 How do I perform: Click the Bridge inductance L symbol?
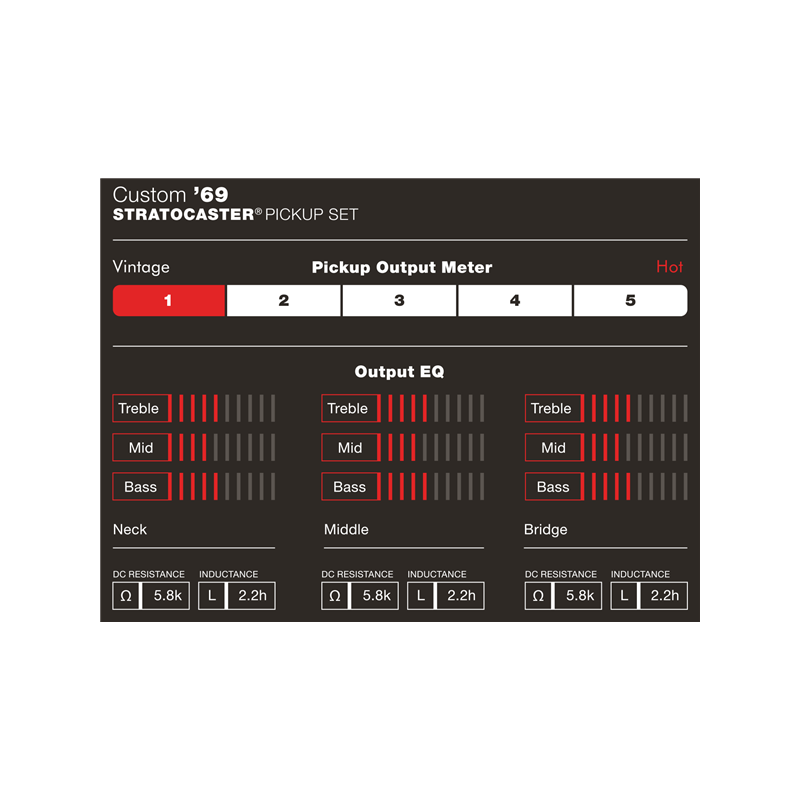coord(624,596)
